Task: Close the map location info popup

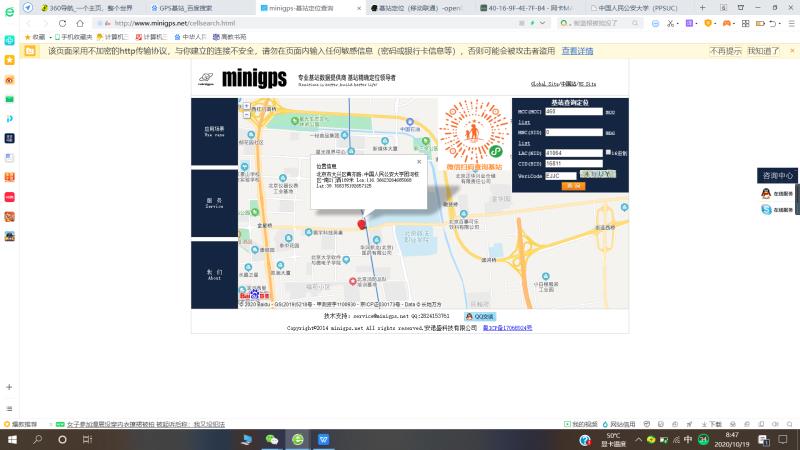Action: [419, 162]
